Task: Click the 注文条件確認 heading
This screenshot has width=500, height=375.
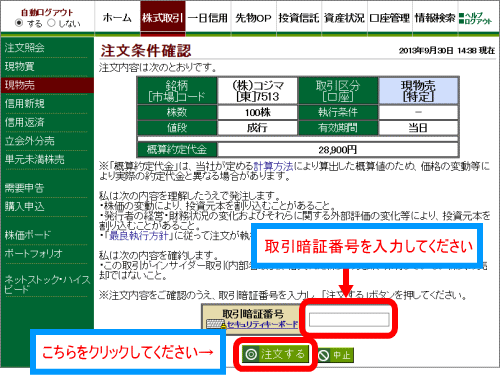Action: (146, 51)
